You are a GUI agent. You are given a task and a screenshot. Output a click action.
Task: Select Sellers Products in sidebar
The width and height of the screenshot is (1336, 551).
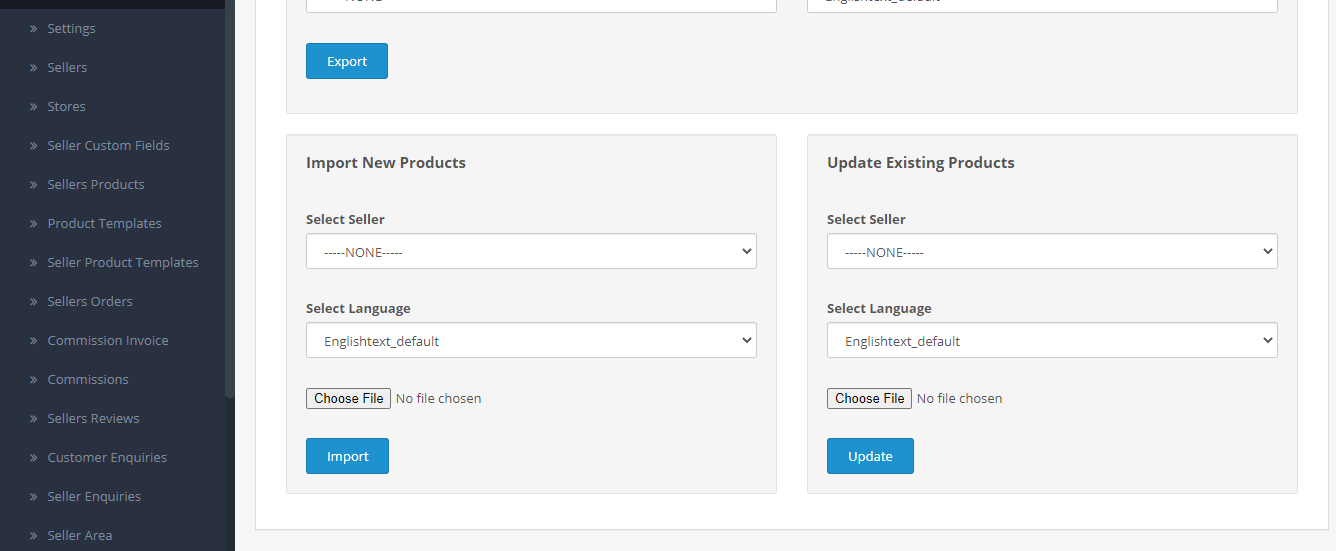[96, 184]
